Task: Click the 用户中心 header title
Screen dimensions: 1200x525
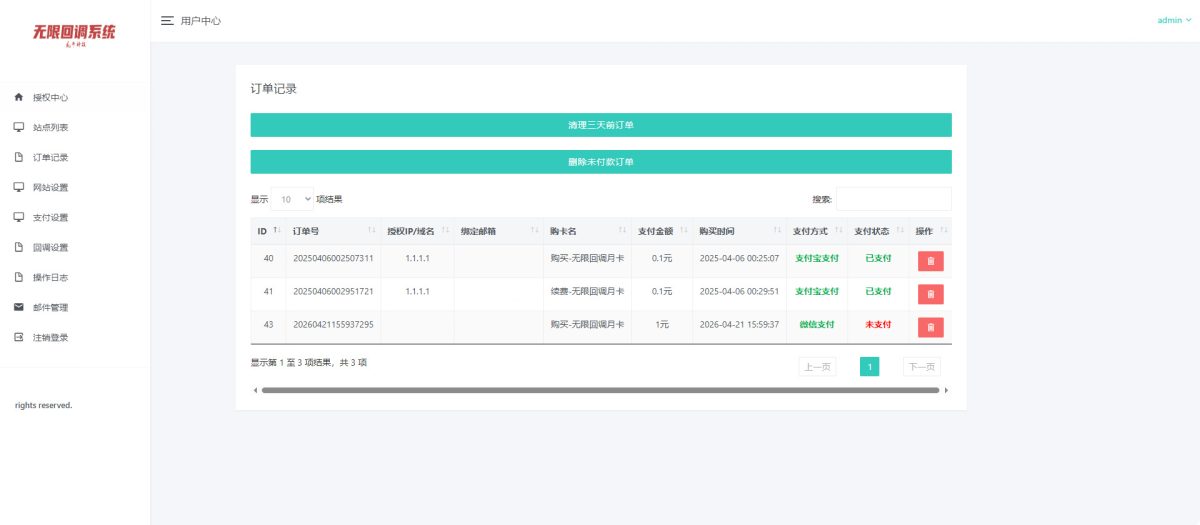Action: 201,20
